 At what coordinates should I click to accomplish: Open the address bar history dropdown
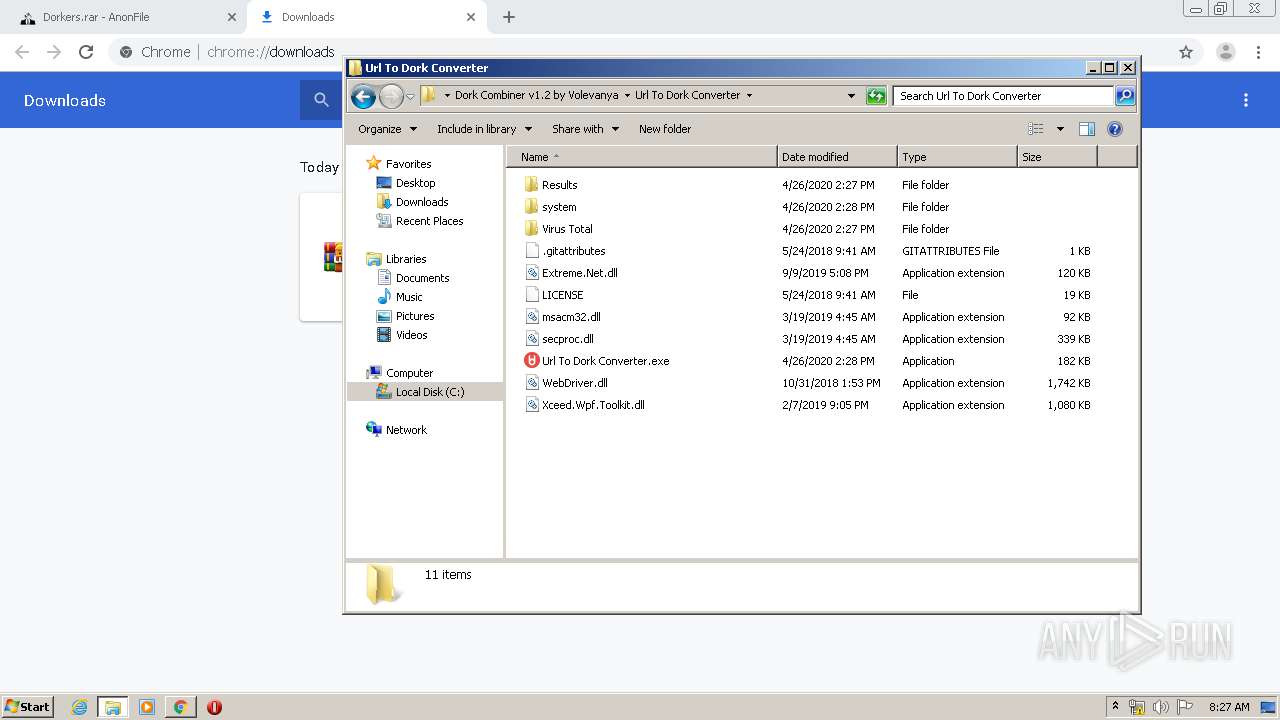coord(851,96)
